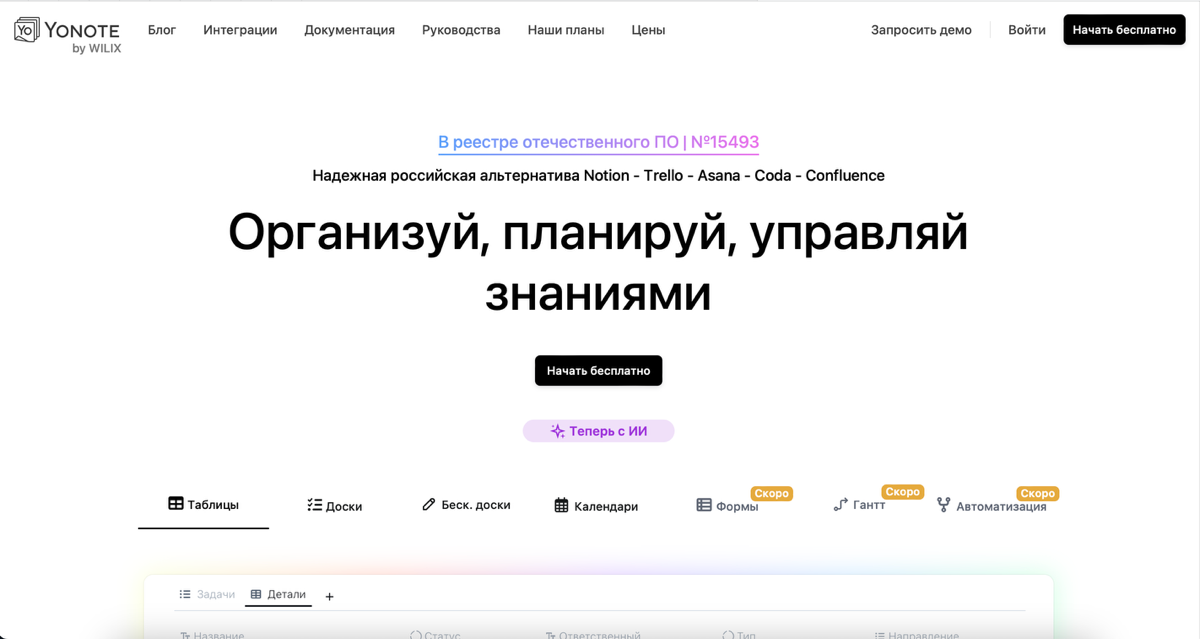Click the table icon beside Таблицы
Viewport: 1200px width, 639px height.
(176, 504)
